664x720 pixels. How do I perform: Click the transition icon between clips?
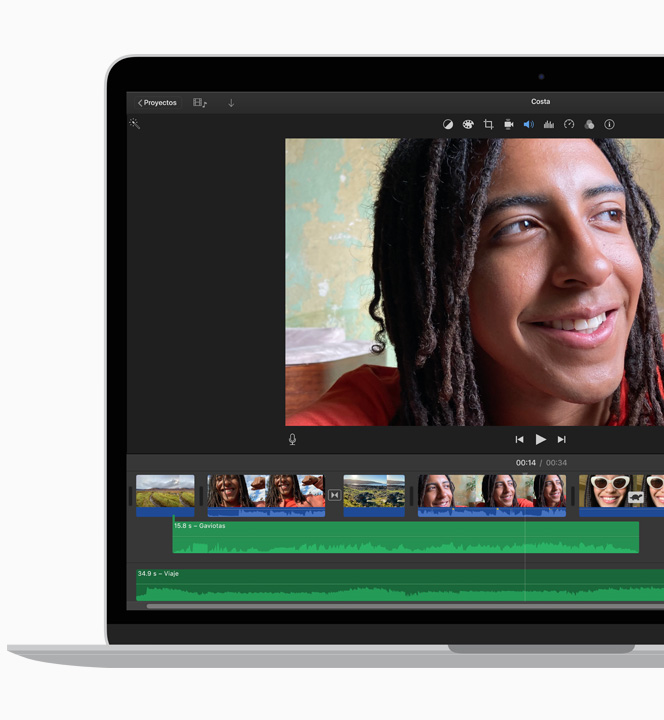point(334,495)
